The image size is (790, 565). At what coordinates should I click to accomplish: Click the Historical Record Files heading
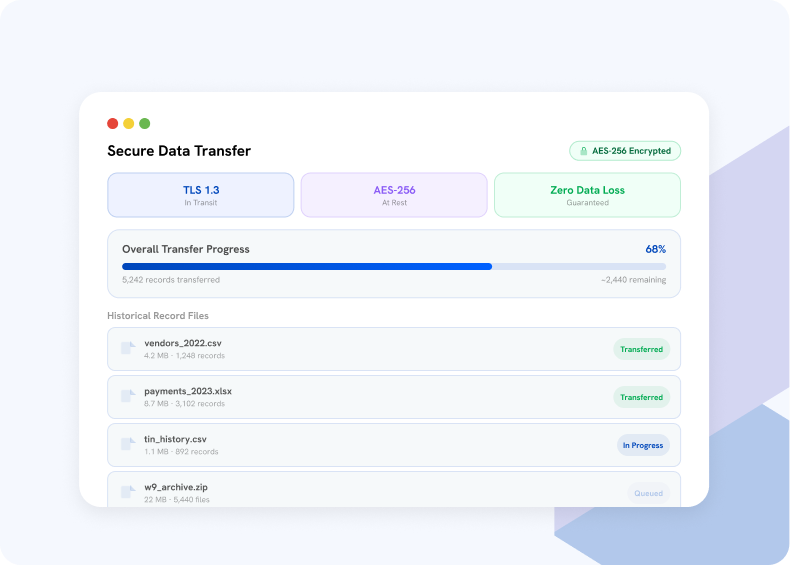[x=158, y=316]
